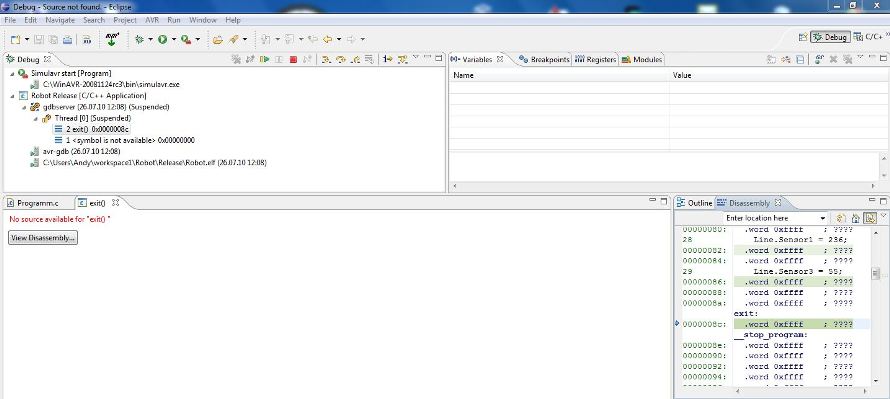
Task: Click Drop to Frame icon
Action: 369,59
